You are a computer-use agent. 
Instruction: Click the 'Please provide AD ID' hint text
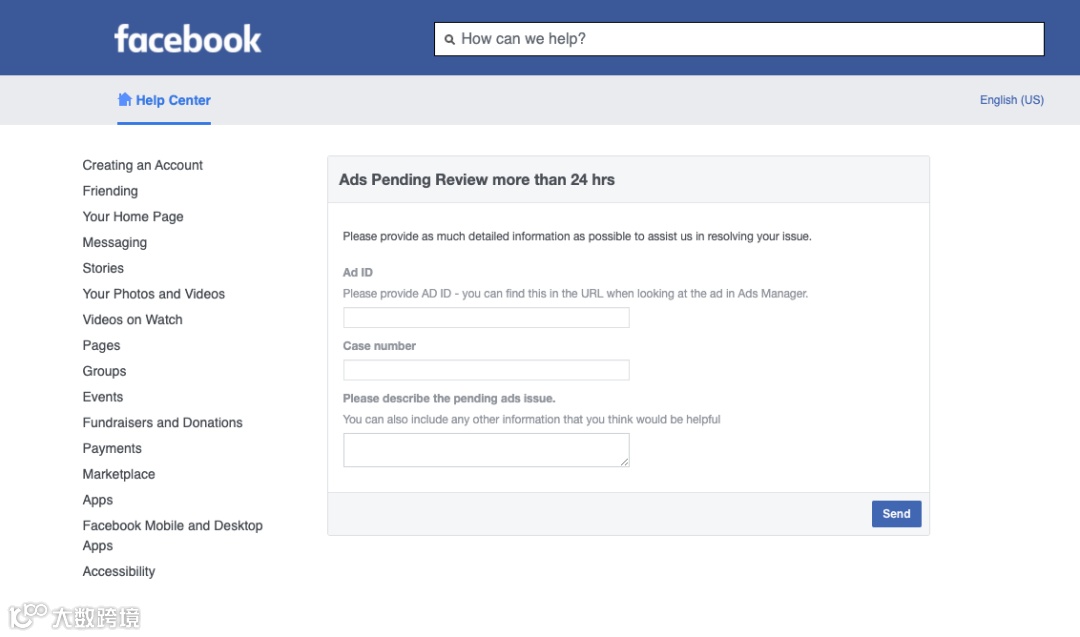point(575,293)
